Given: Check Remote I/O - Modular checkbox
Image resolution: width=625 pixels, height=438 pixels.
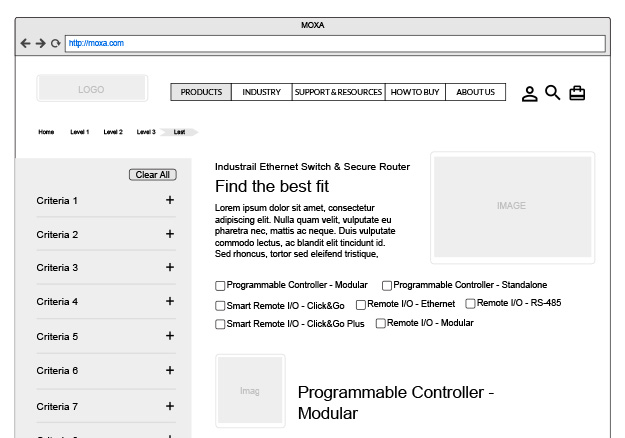Looking at the screenshot, I should click(381, 323).
